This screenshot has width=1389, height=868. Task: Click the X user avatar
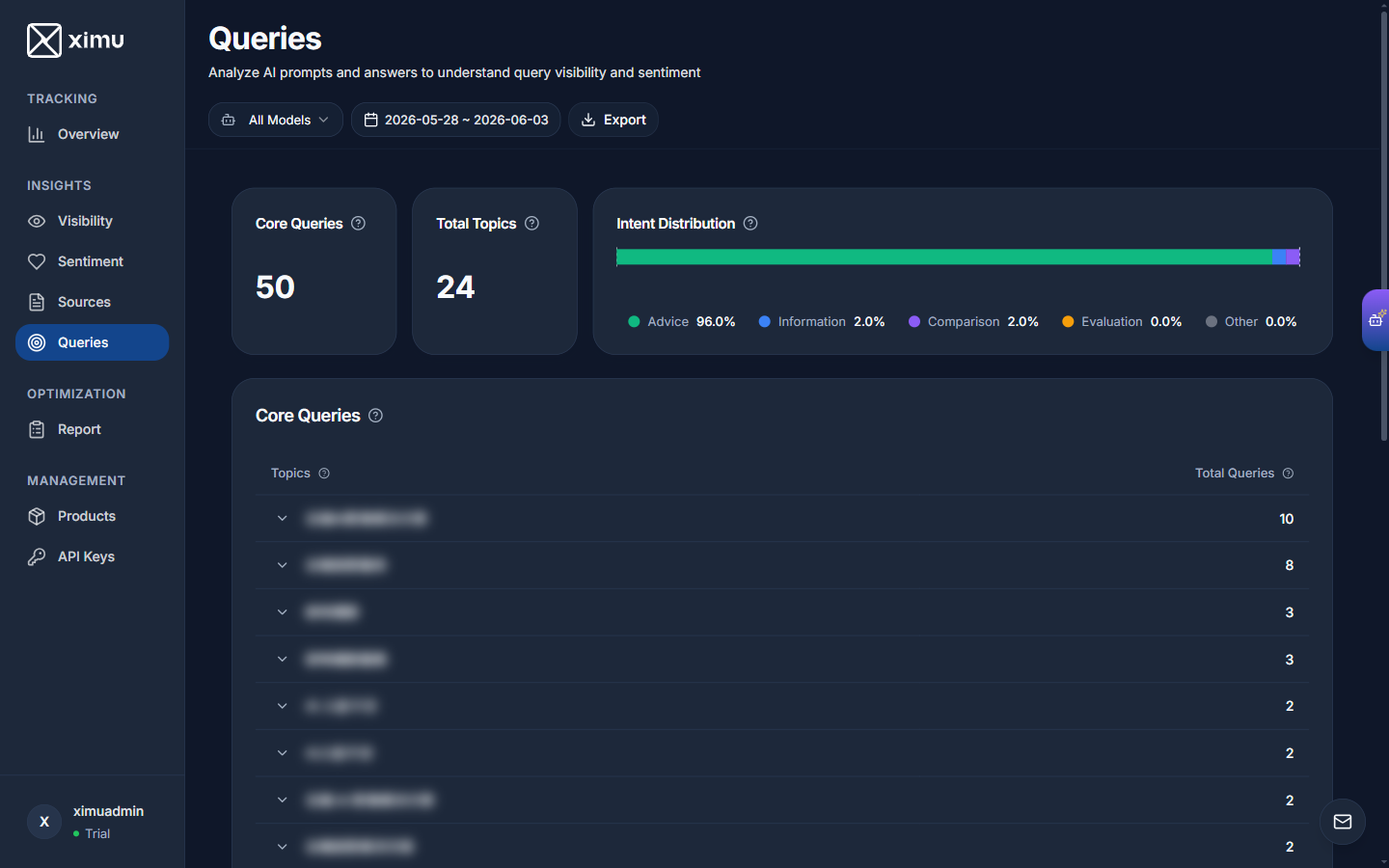tap(44, 822)
